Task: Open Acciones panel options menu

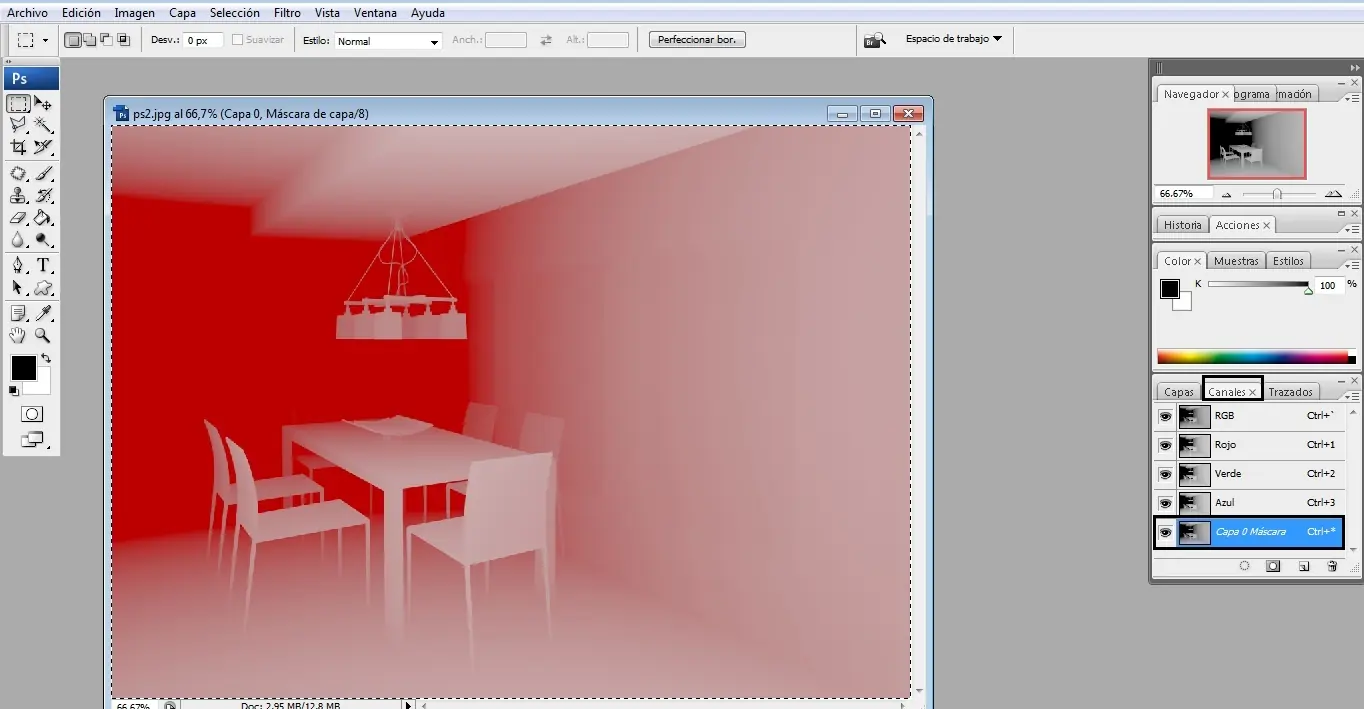Action: 1352,230
